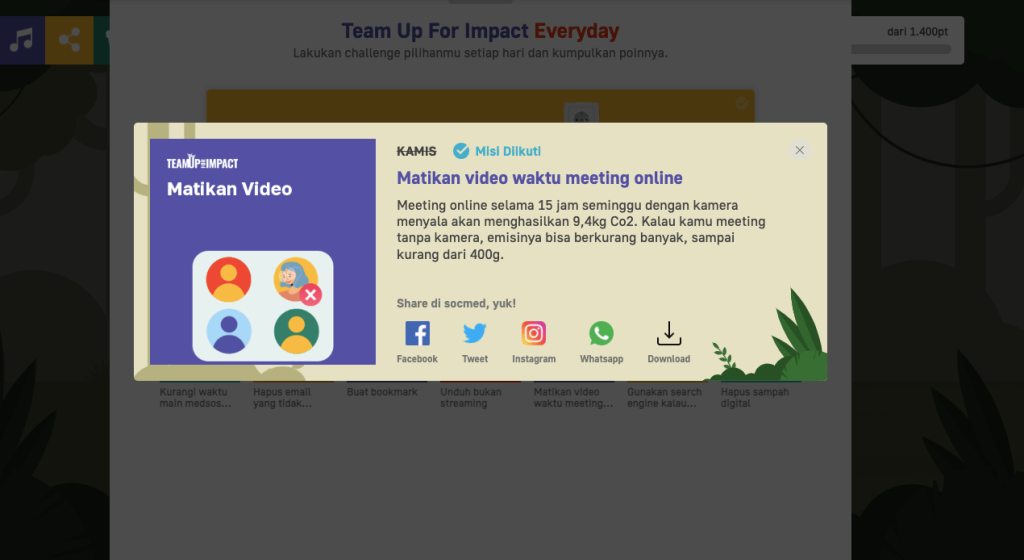This screenshot has width=1024, height=560.
Task: Click the 1.400pt points progress bar
Action: point(900,48)
